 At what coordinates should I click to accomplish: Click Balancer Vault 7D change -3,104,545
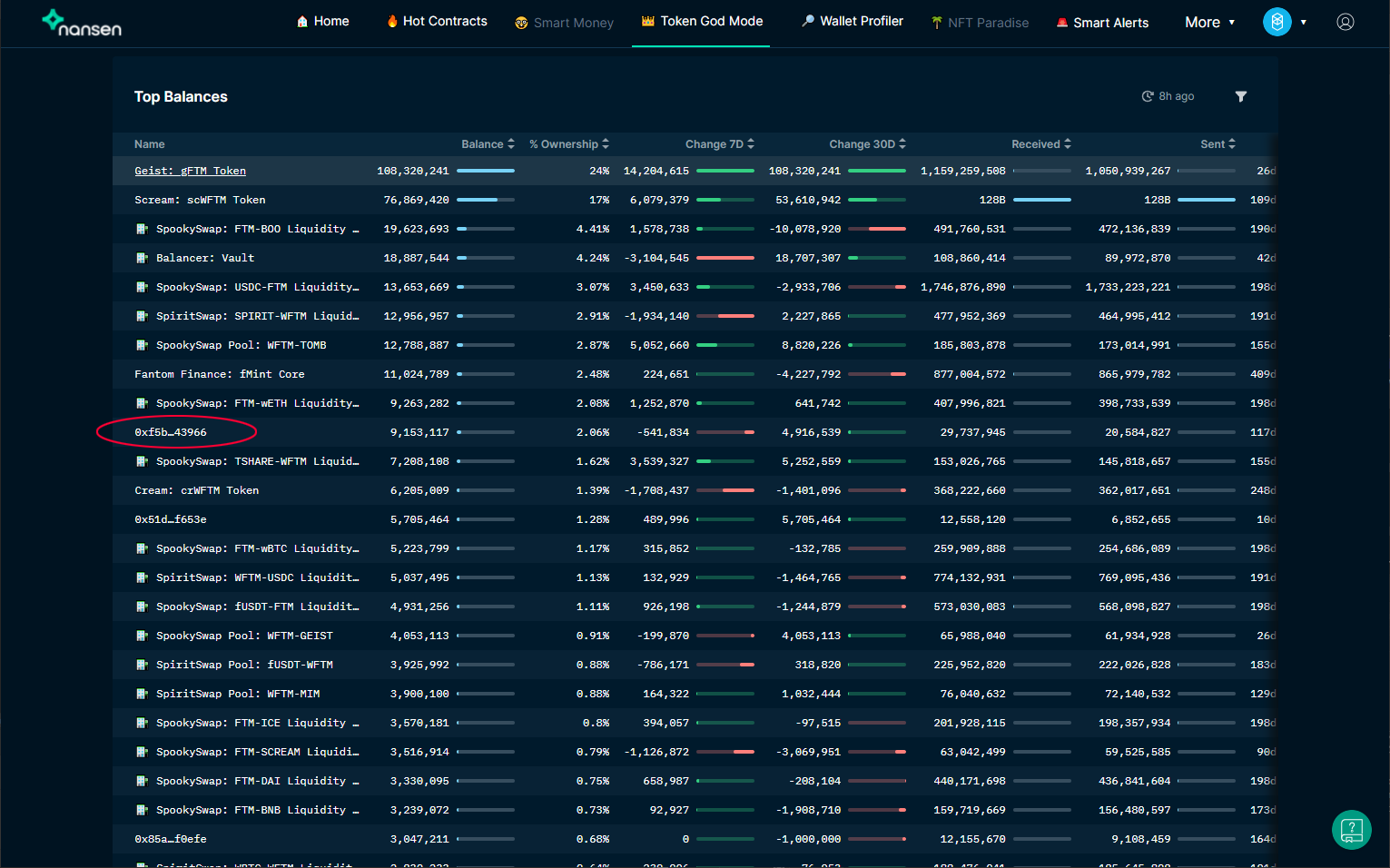tap(656, 258)
